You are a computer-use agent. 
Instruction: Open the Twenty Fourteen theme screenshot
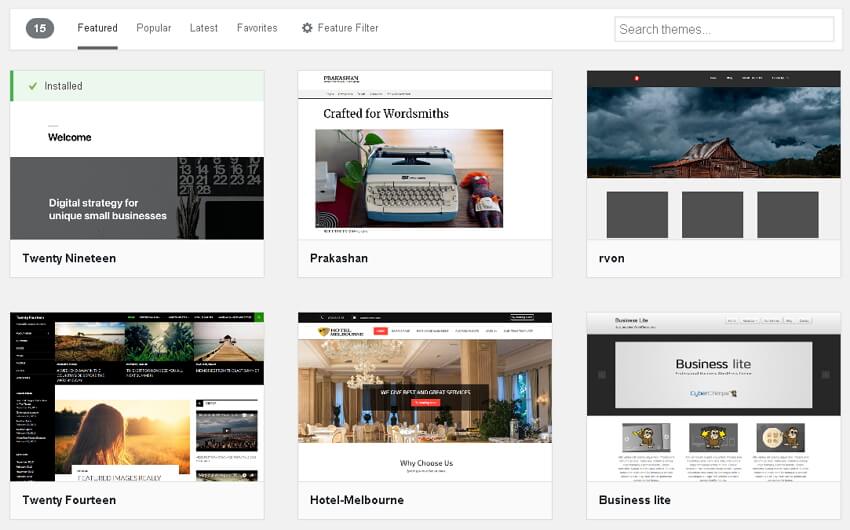[137, 397]
